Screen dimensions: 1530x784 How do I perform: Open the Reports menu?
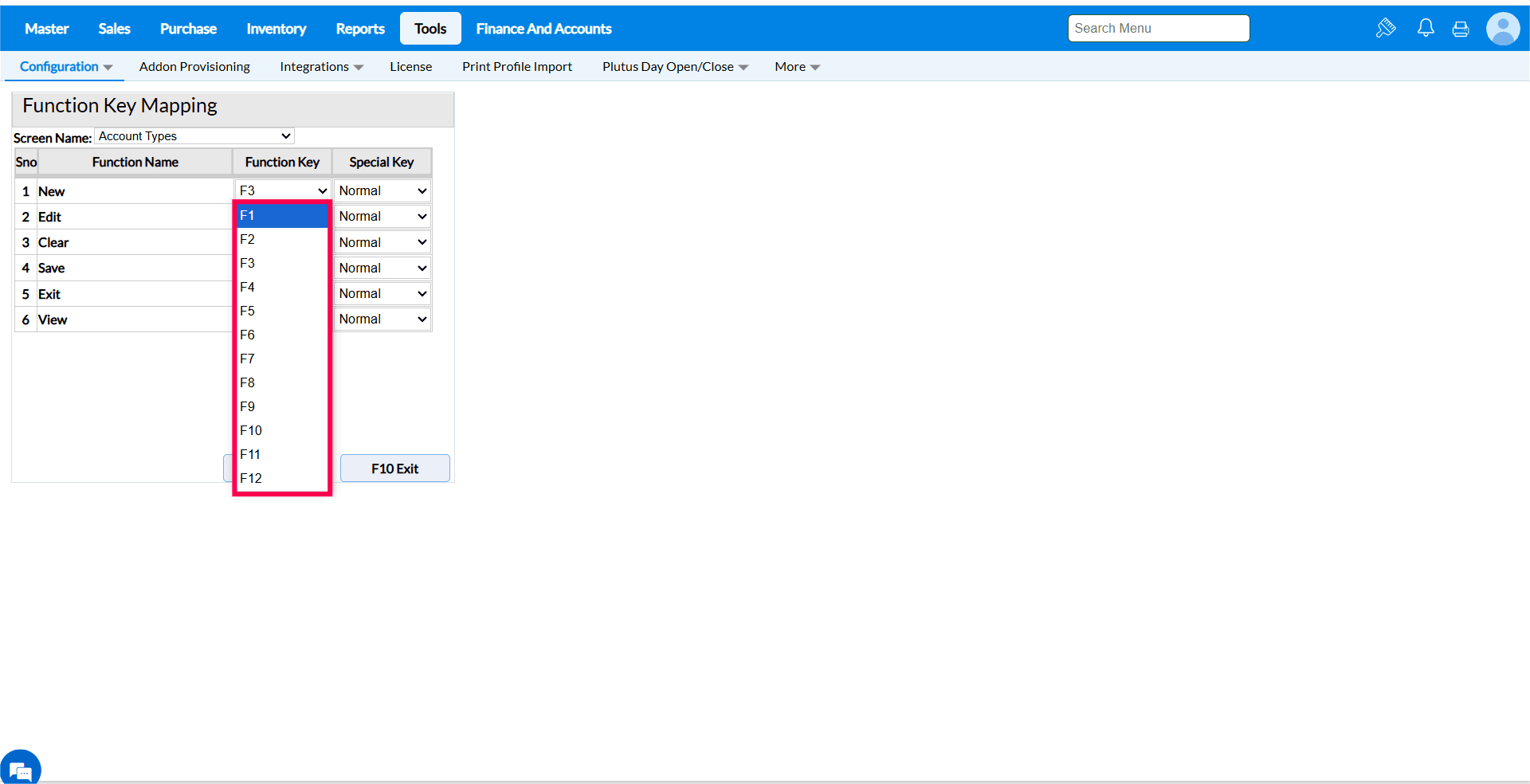[360, 29]
